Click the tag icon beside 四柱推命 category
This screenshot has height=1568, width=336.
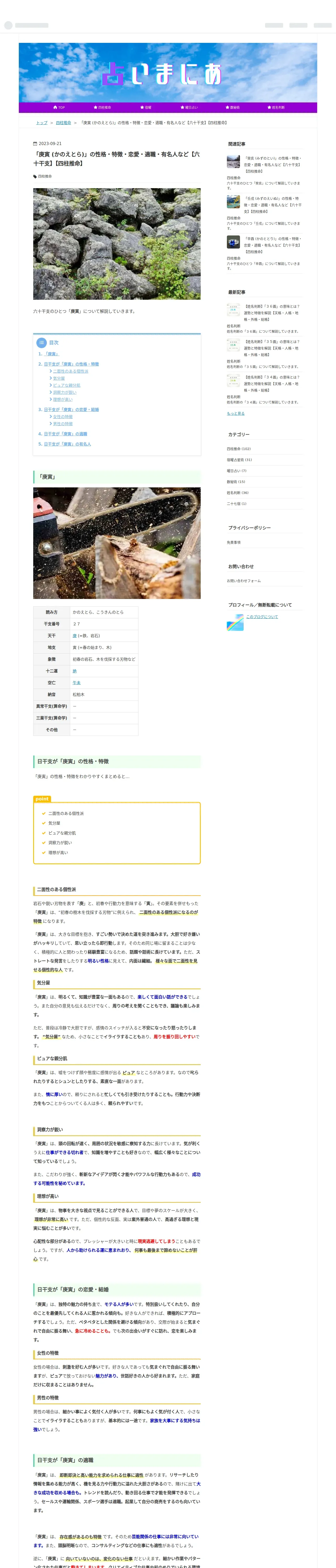(x=35, y=176)
